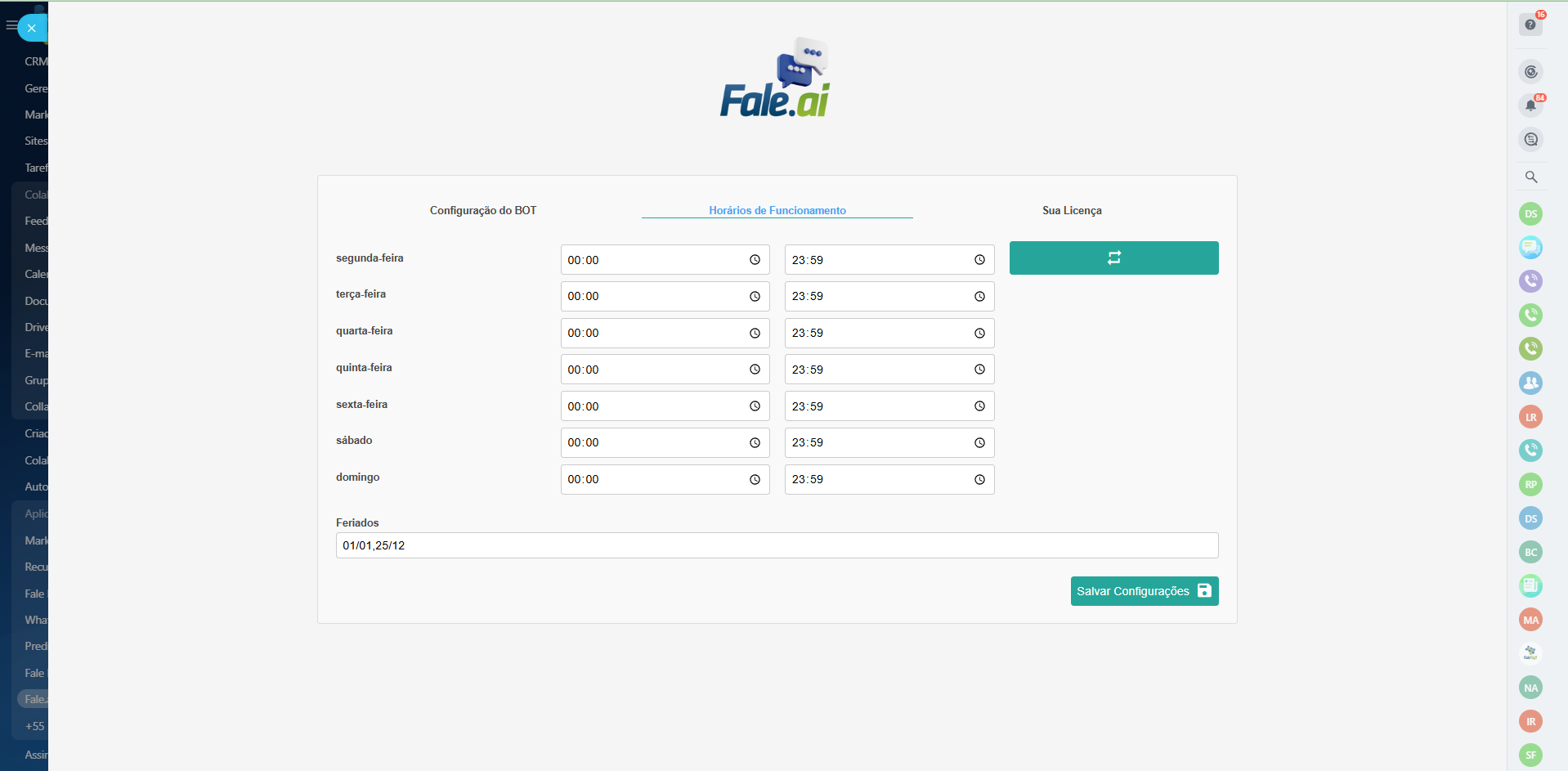1568x771 pixels.
Task: Click Salvar Configurações button
Action: [1144, 591]
